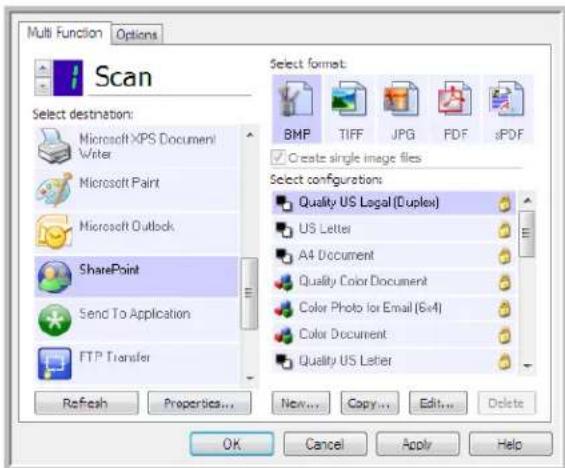Choose the TIFF format icon
565x468 pixels.
coord(349,99)
